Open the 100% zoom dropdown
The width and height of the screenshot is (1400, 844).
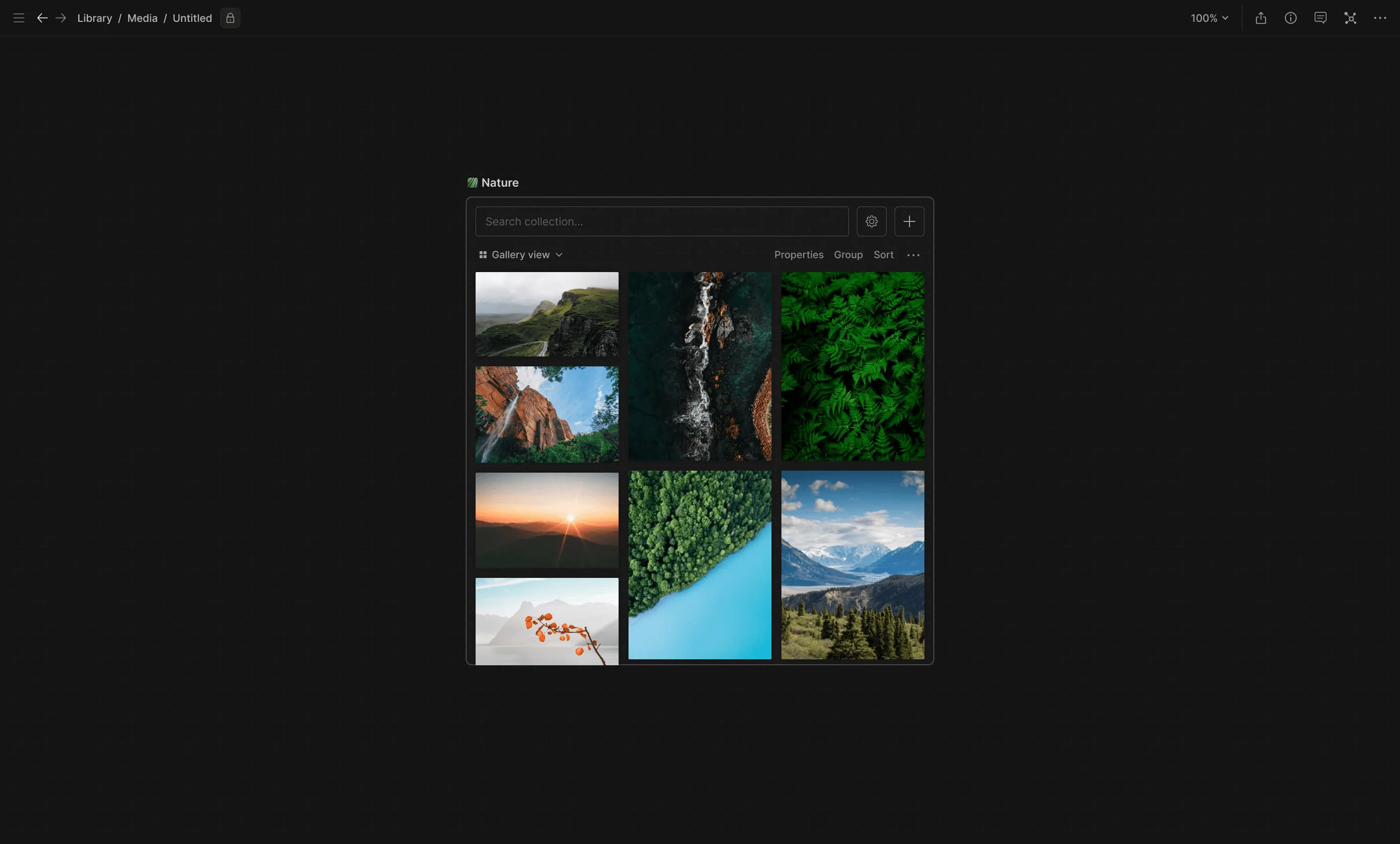pos(1210,18)
